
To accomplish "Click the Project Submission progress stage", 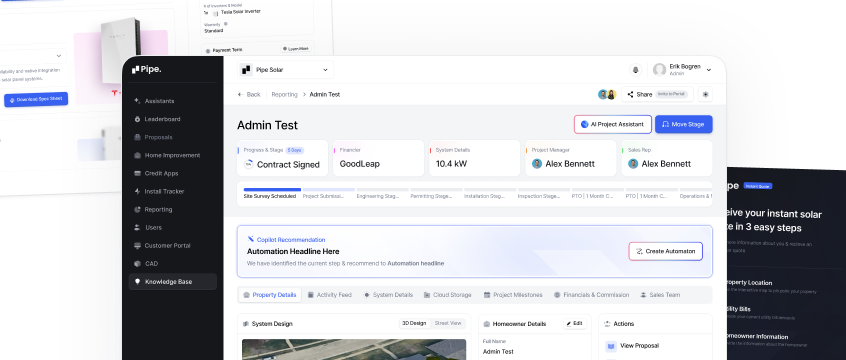I will click(x=328, y=193).
